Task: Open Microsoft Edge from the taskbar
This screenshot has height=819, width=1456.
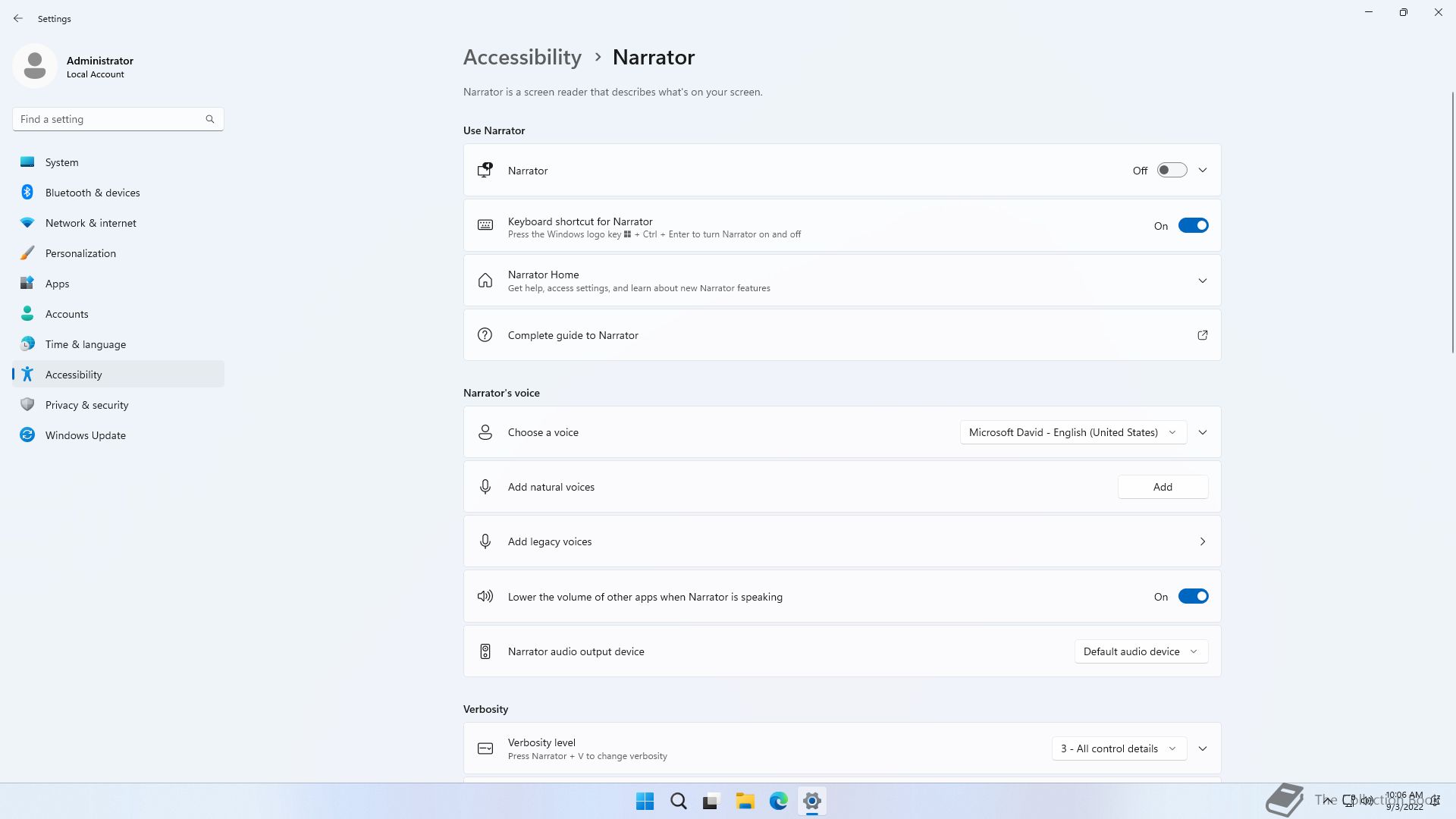Action: (x=778, y=801)
